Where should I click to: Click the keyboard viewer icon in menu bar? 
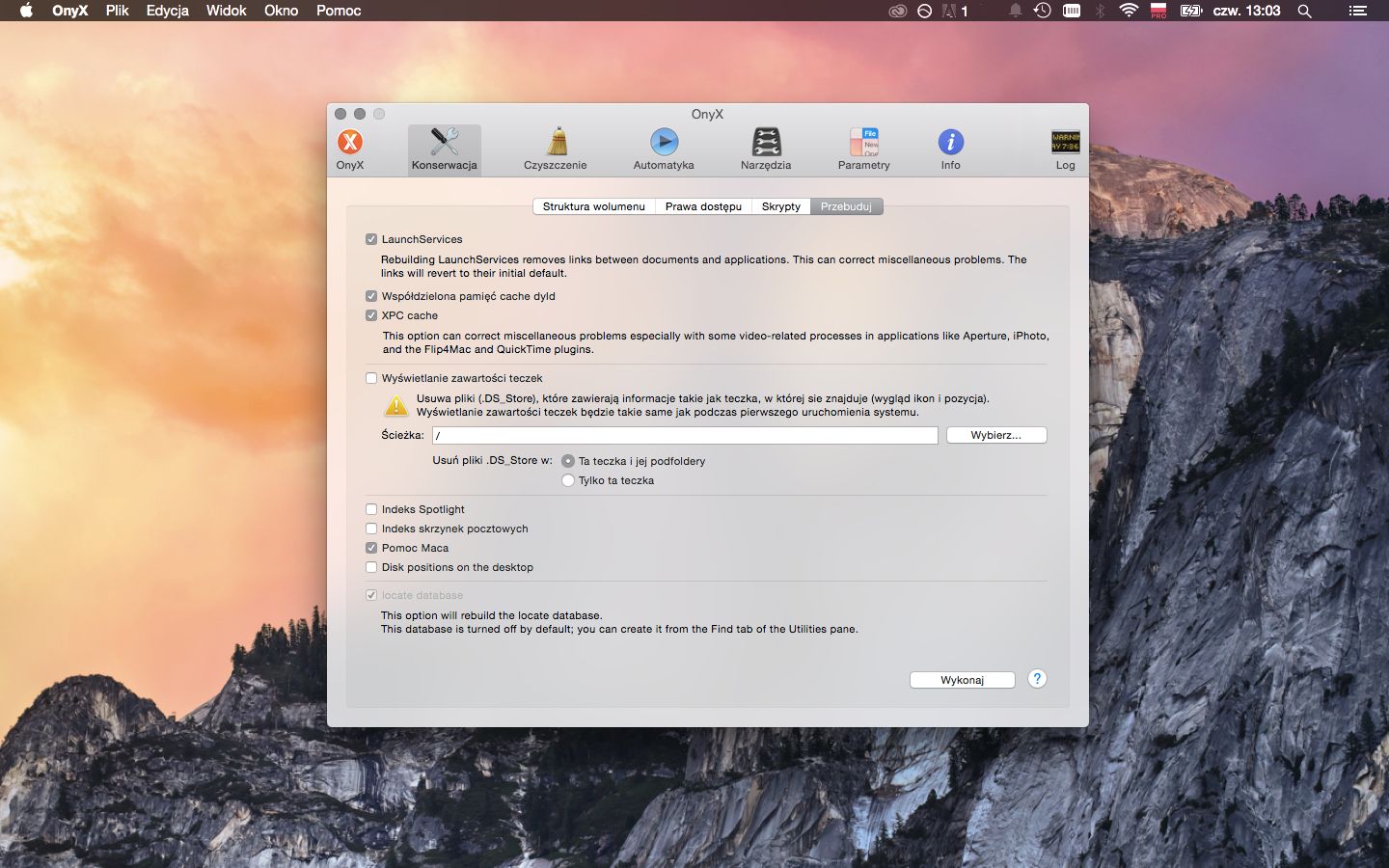[x=1072, y=11]
